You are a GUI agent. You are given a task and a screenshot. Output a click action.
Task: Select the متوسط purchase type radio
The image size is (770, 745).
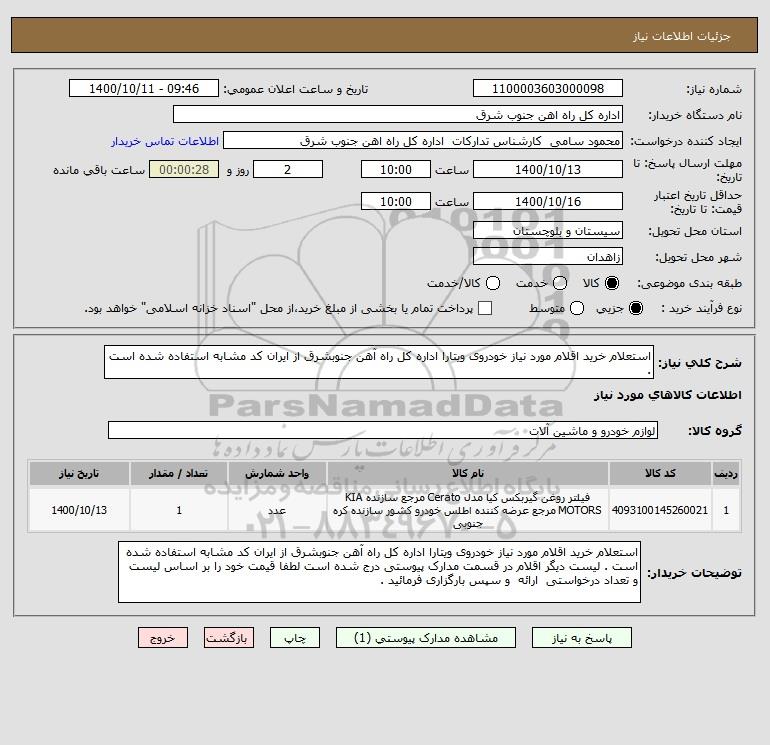577,308
